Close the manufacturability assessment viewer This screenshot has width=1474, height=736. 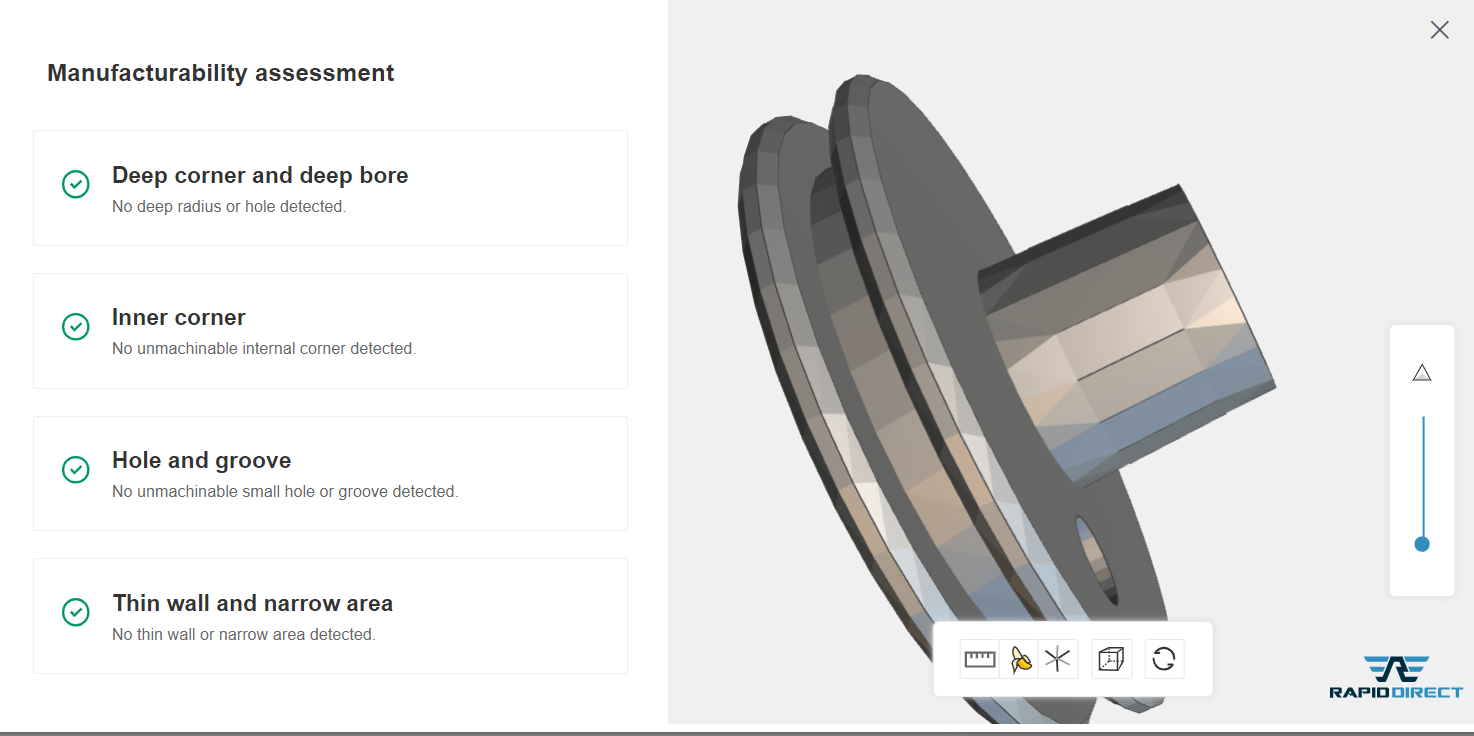(x=1440, y=30)
